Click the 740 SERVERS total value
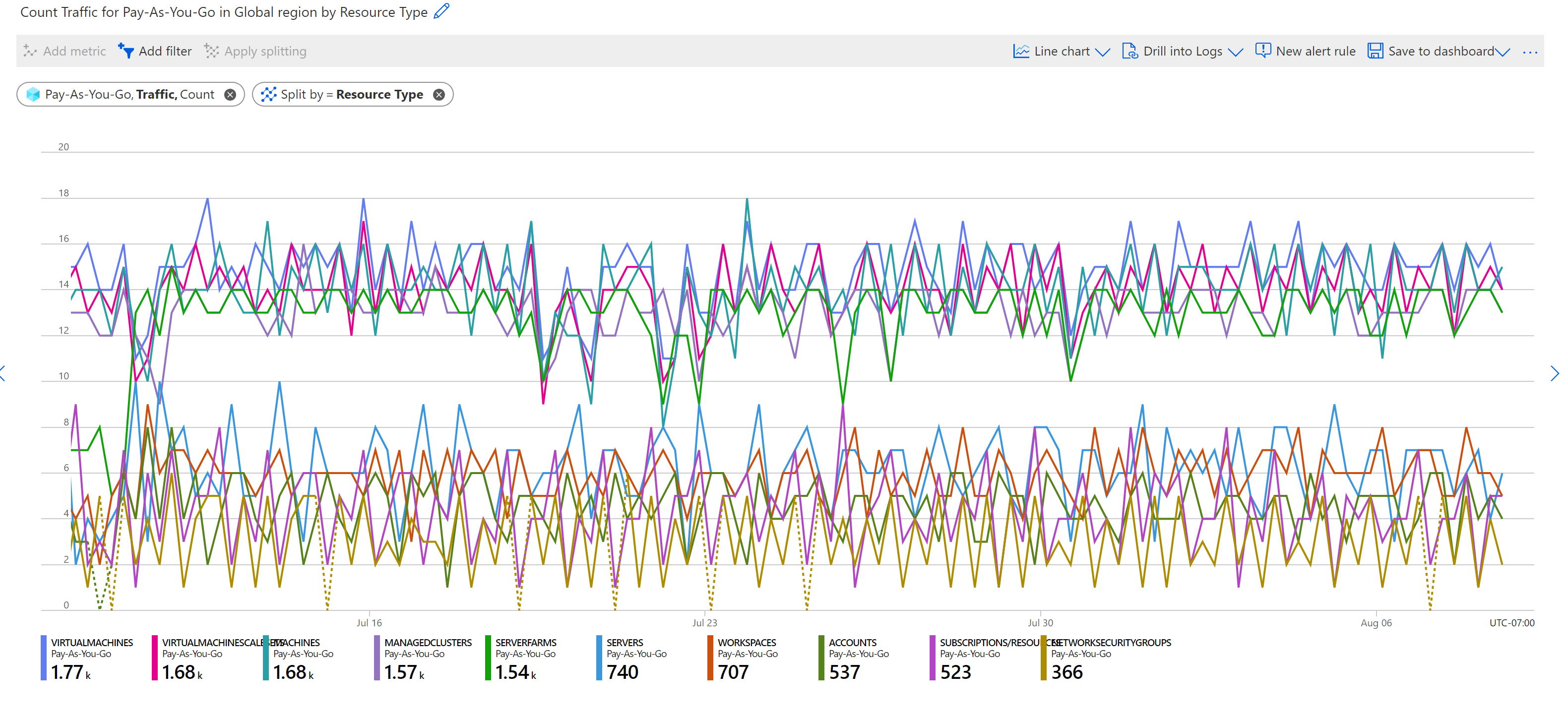The width and height of the screenshot is (1568, 723). tap(622, 672)
